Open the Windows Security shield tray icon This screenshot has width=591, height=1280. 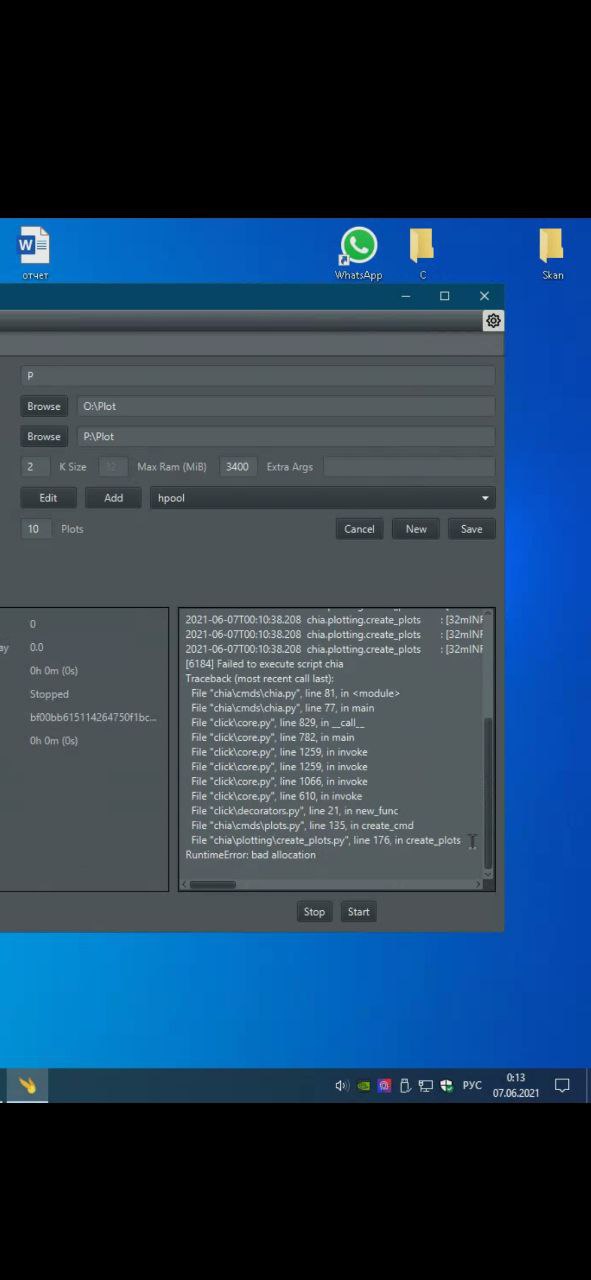click(x=447, y=1086)
